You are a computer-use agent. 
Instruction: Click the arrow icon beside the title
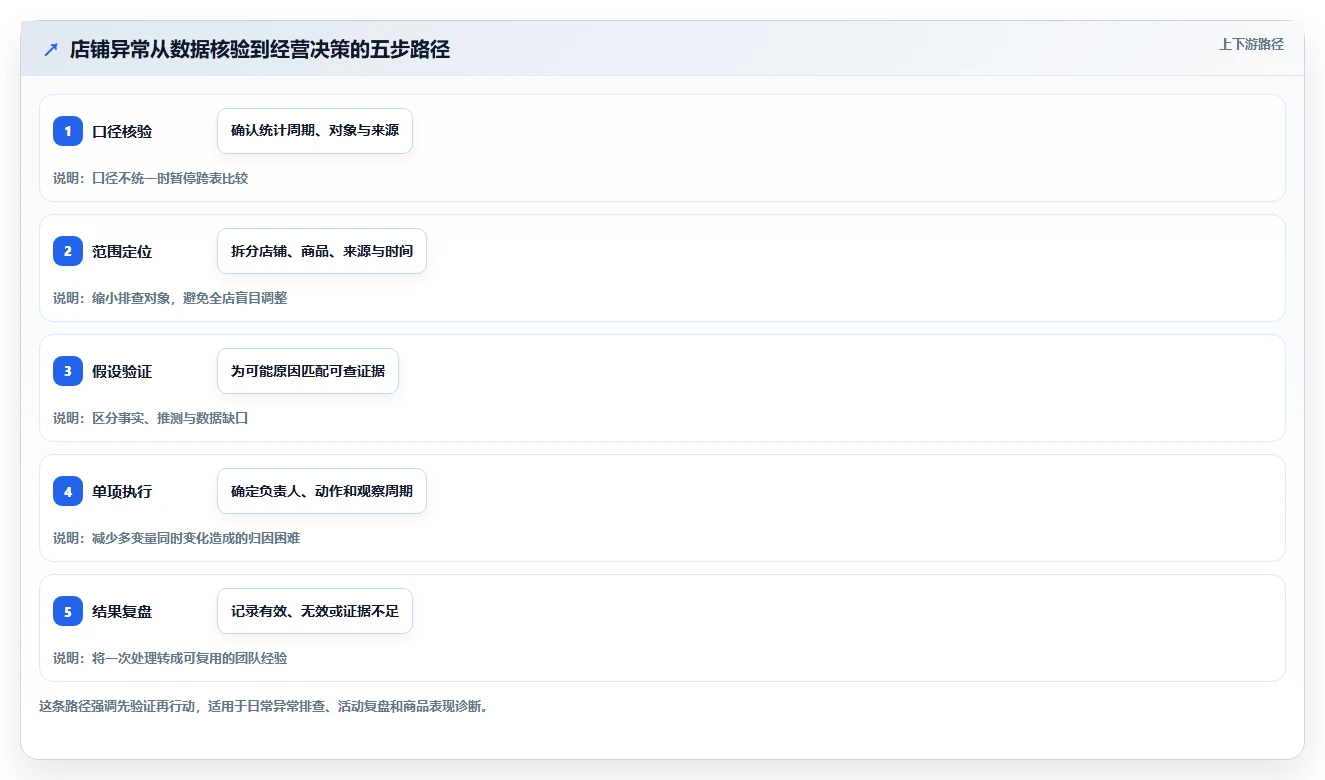(51, 50)
